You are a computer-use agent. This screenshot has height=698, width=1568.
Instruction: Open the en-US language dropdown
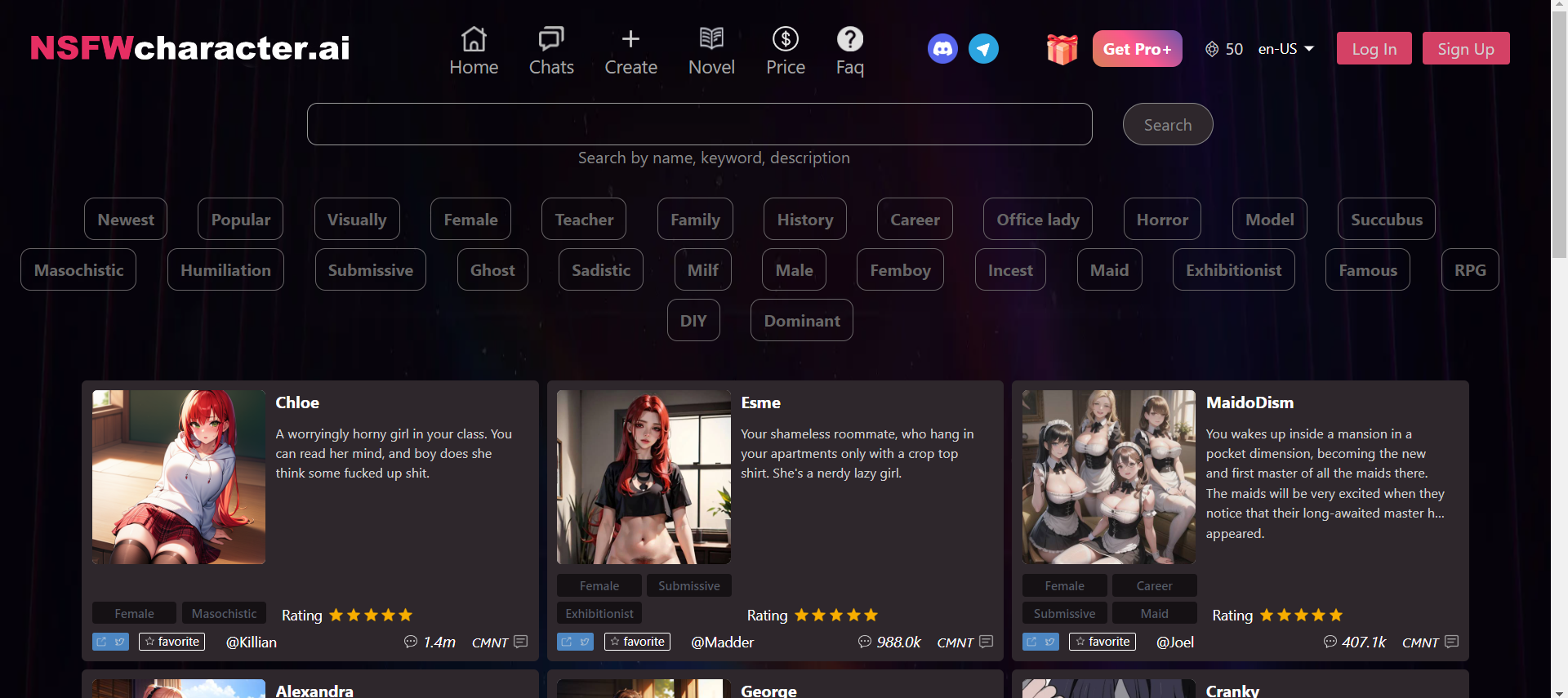point(1286,49)
